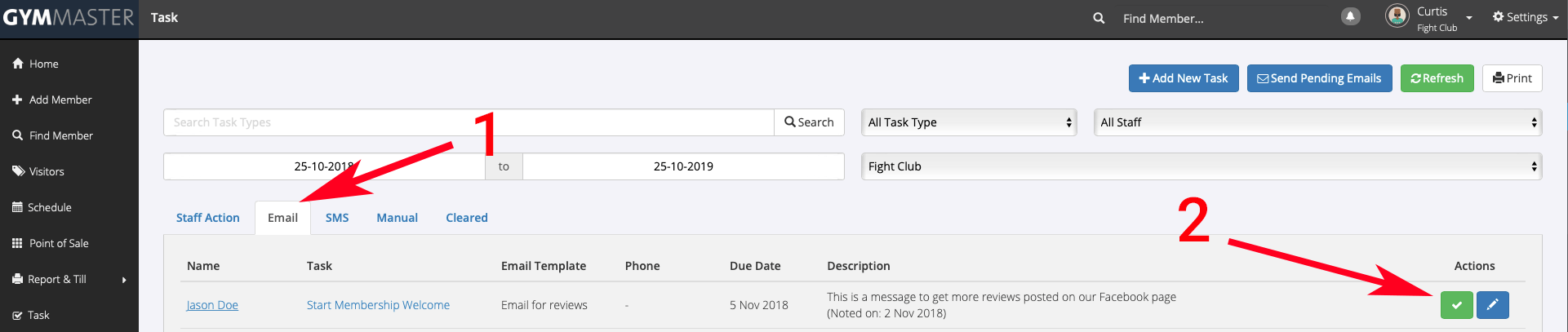
Task: Open Visitors in the sidebar
Action: tap(46, 171)
